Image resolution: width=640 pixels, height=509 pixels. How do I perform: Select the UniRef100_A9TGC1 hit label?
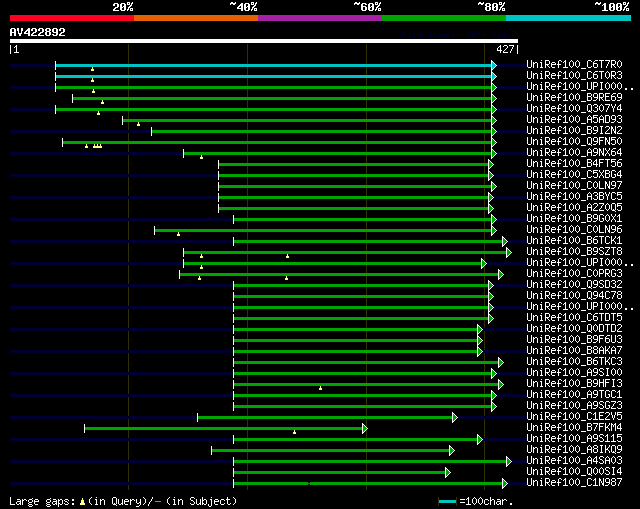574,395
